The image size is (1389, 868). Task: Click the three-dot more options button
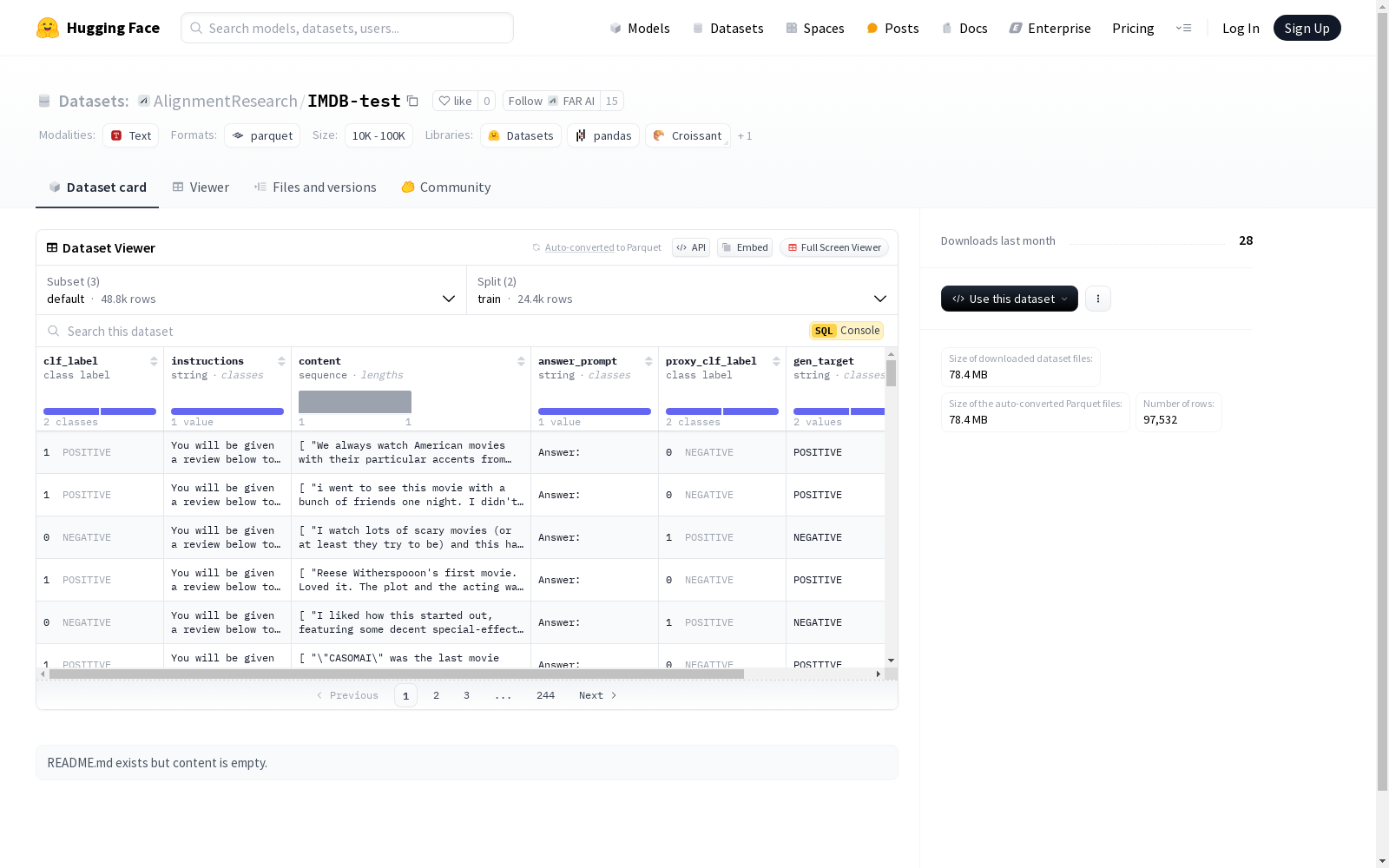[x=1098, y=299]
